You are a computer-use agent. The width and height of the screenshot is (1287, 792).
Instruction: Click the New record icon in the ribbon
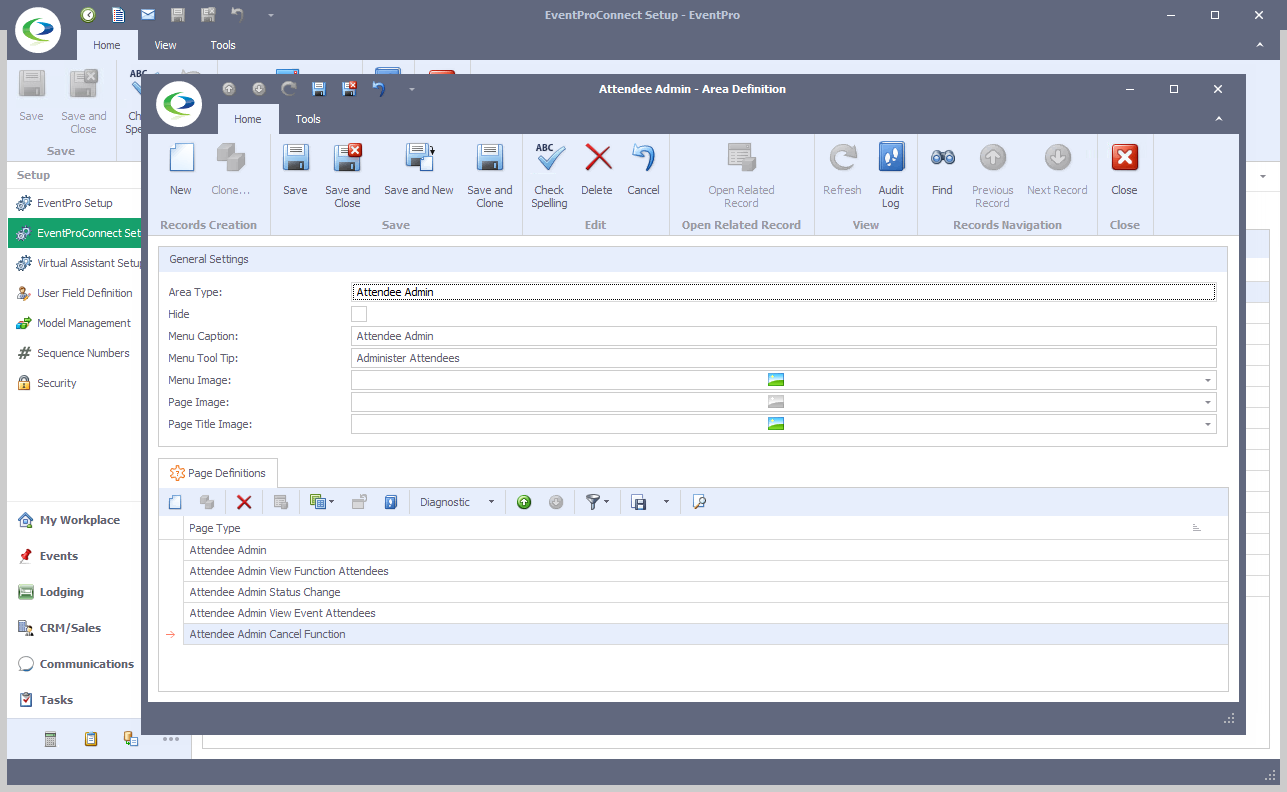coord(181,159)
